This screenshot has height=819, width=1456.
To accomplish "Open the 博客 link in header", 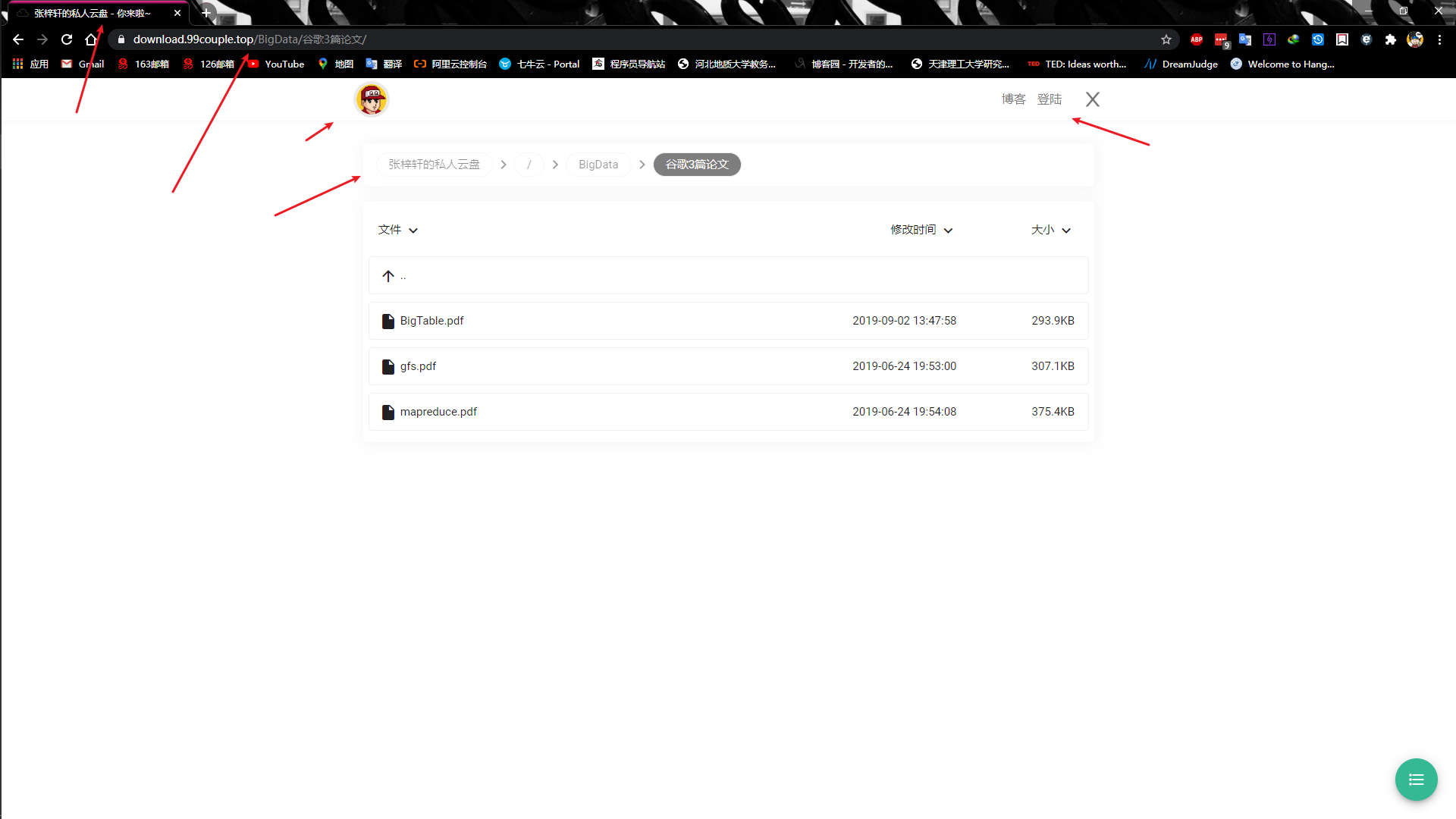I will click(x=1013, y=99).
